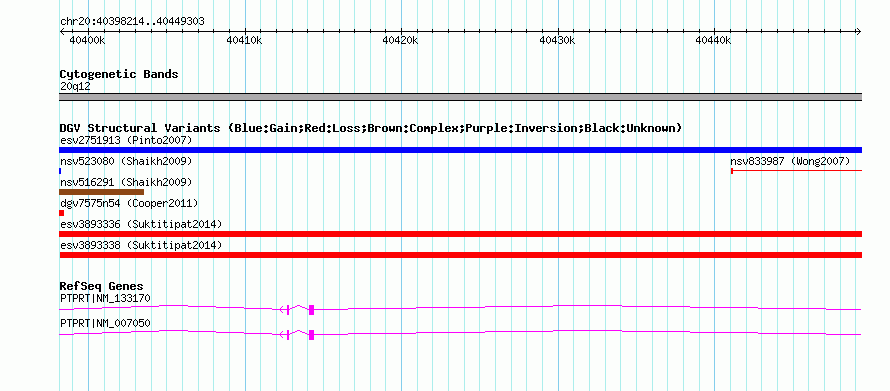Image resolution: width=890 pixels, height=391 pixels.
Task: Click the PTPRT|NM_007050 gene label
Action: pos(105,323)
